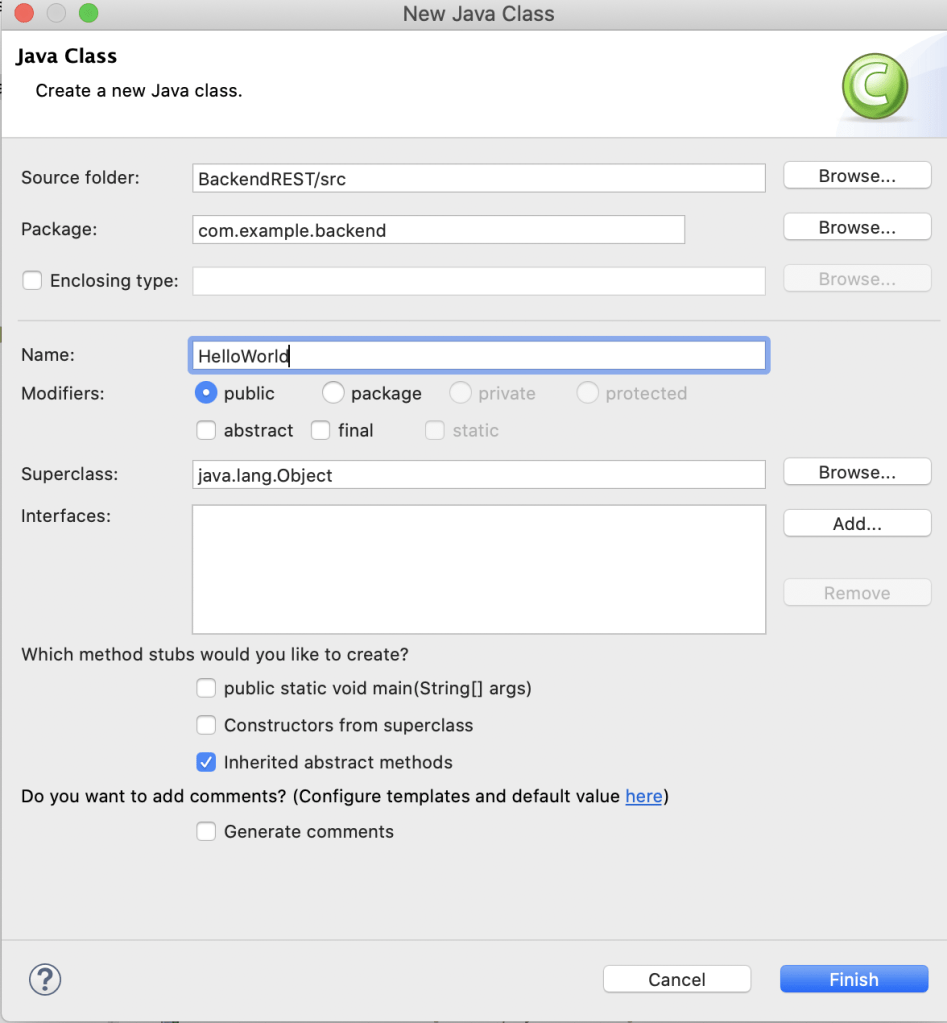This screenshot has height=1023, width=947.
Task: Click Browse next to Package field
Action: (x=857, y=228)
